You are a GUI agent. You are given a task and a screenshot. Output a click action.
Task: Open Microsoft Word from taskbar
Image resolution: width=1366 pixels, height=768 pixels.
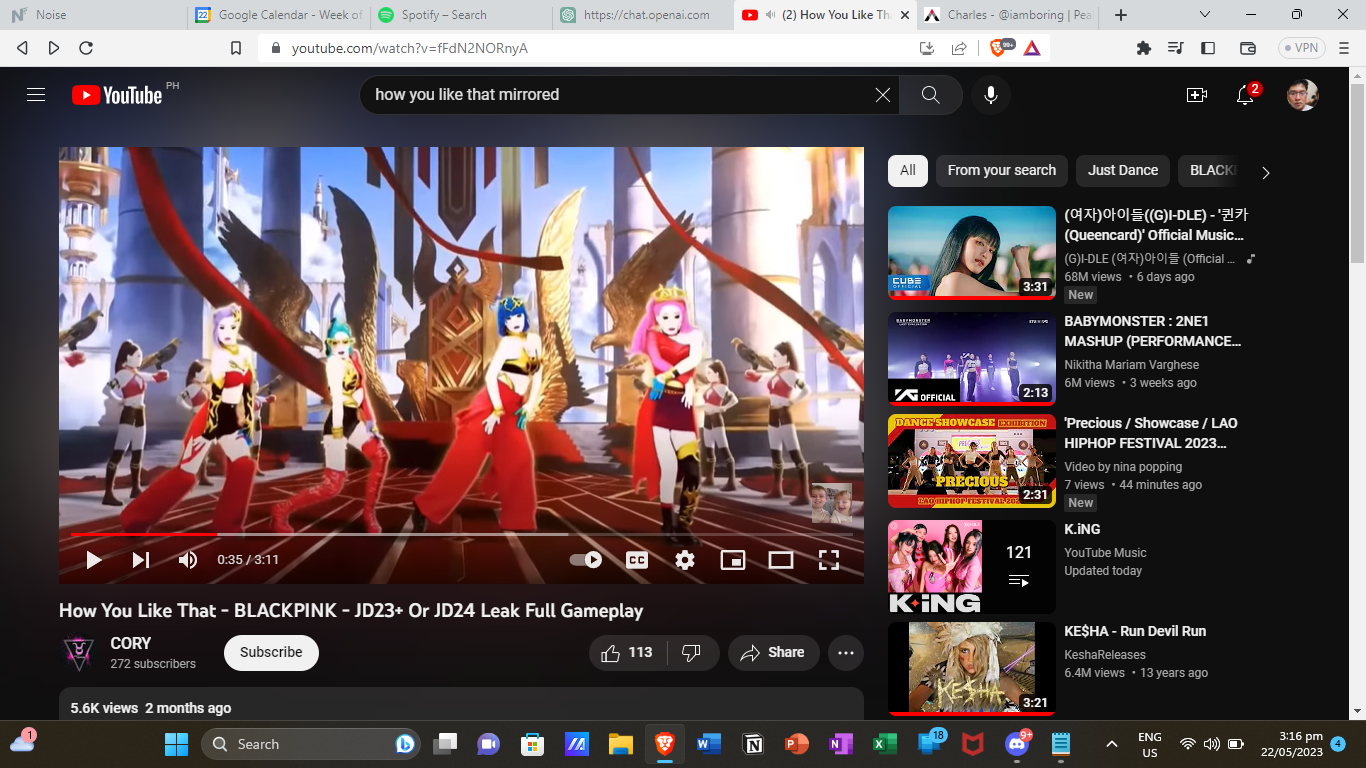709,744
